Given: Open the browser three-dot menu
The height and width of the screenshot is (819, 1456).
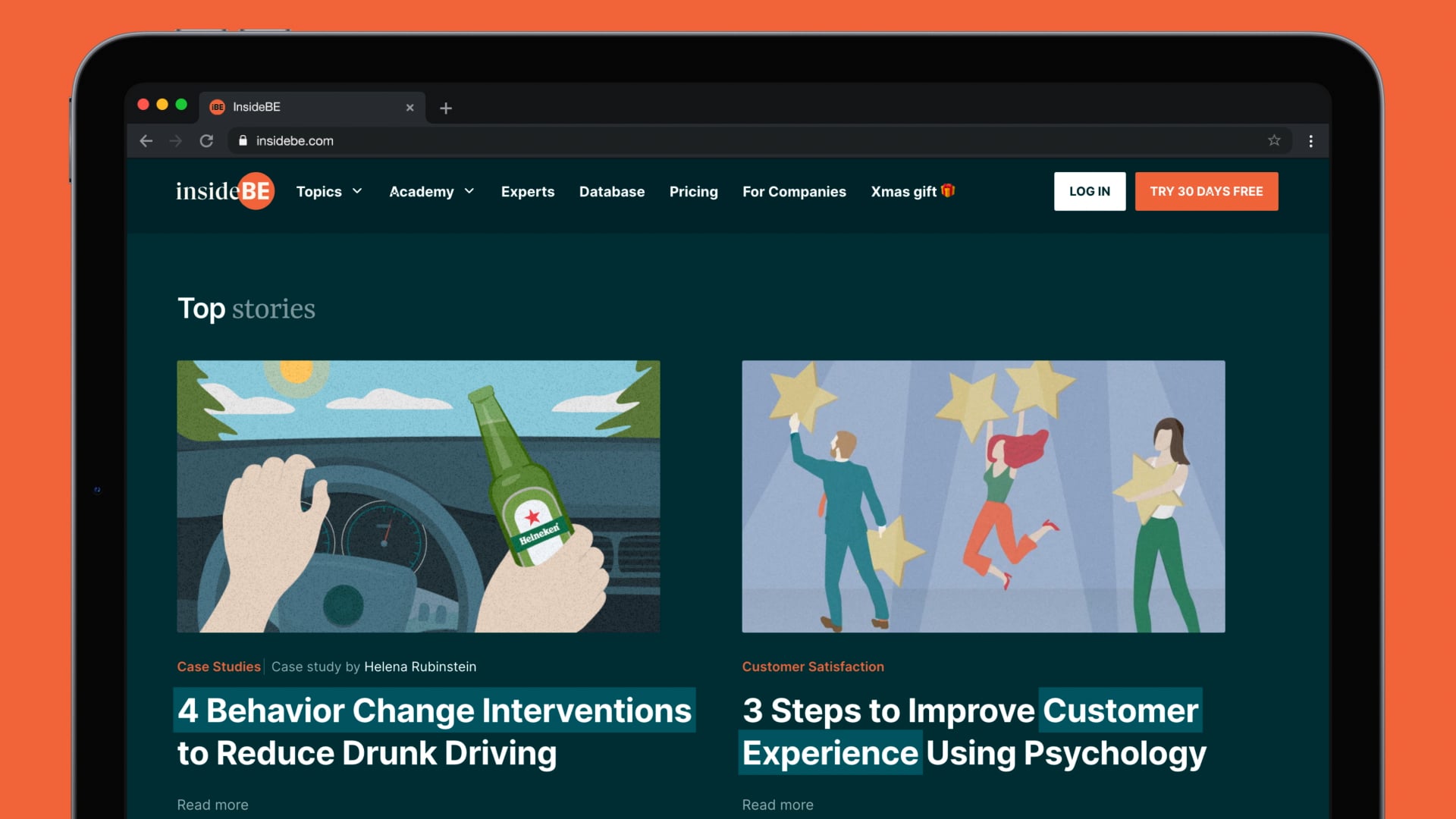Looking at the screenshot, I should (x=1310, y=141).
